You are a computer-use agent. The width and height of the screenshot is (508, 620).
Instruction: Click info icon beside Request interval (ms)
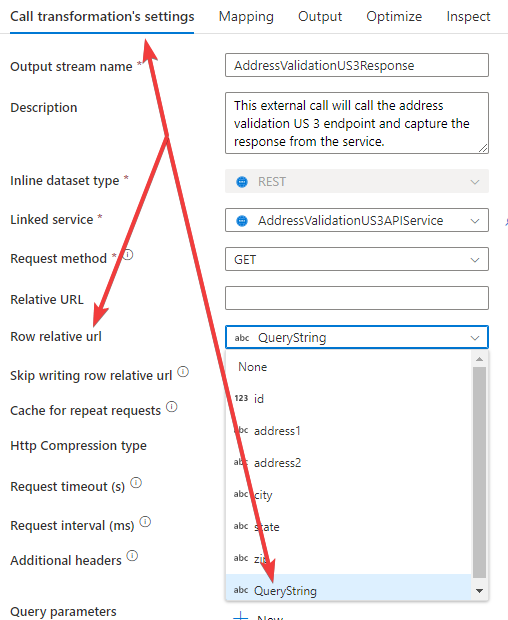pos(145,522)
